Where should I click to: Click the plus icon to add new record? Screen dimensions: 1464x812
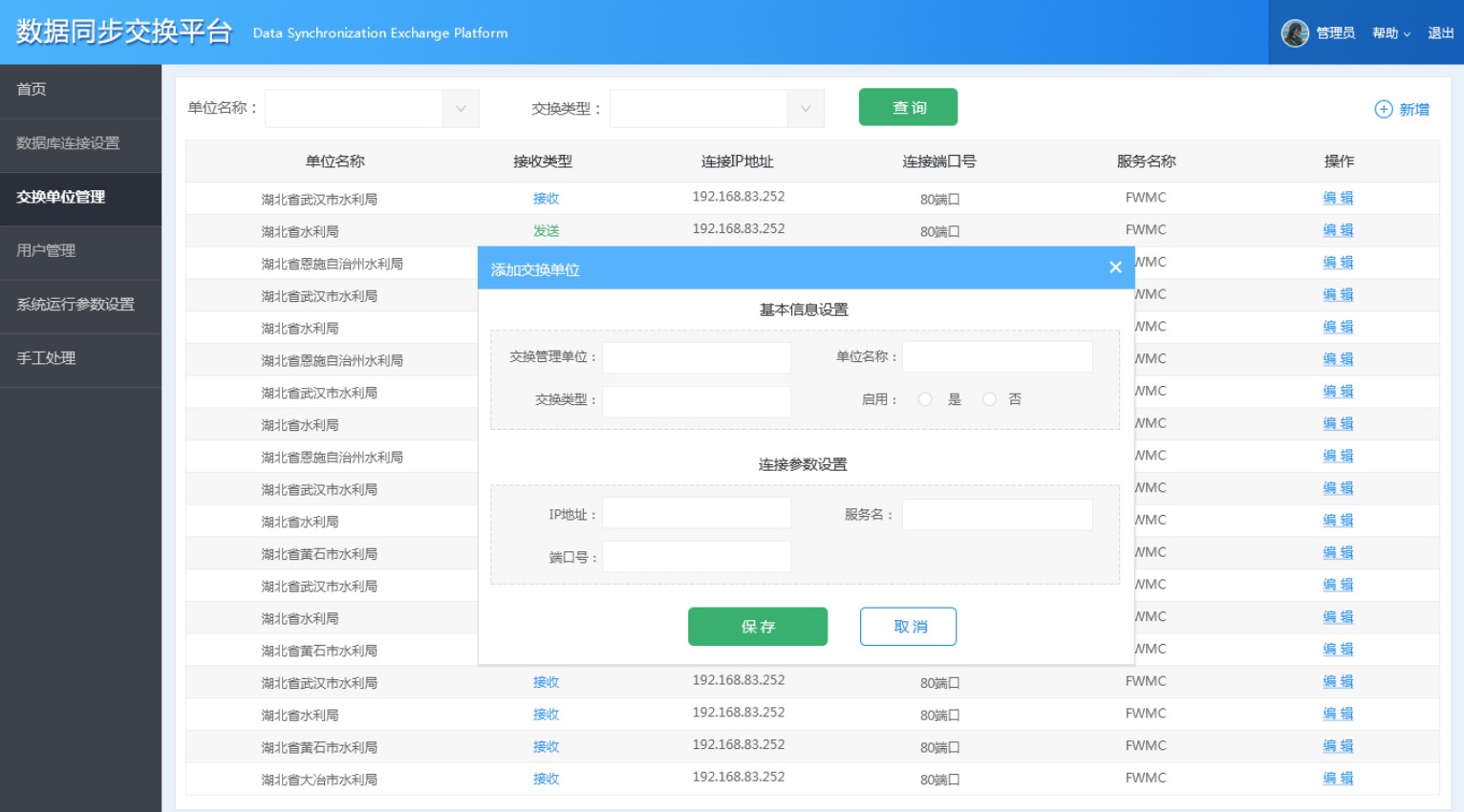pos(1383,109)
